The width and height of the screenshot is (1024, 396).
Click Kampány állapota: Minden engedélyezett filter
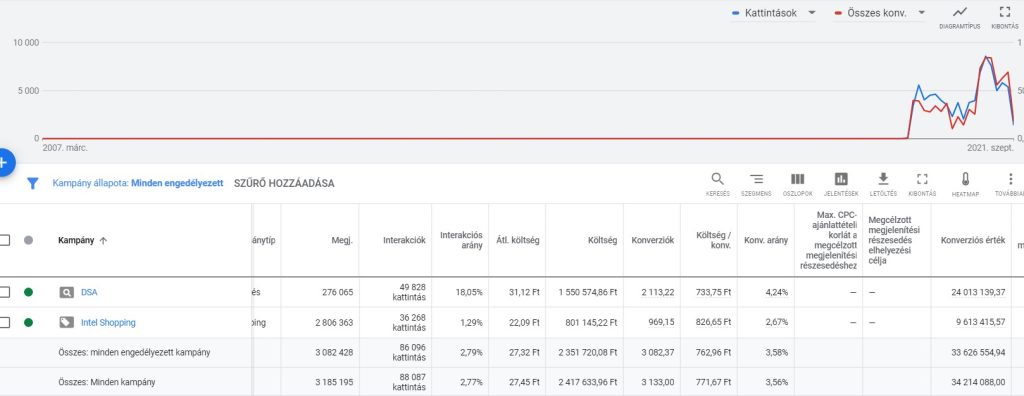point(138,184)
